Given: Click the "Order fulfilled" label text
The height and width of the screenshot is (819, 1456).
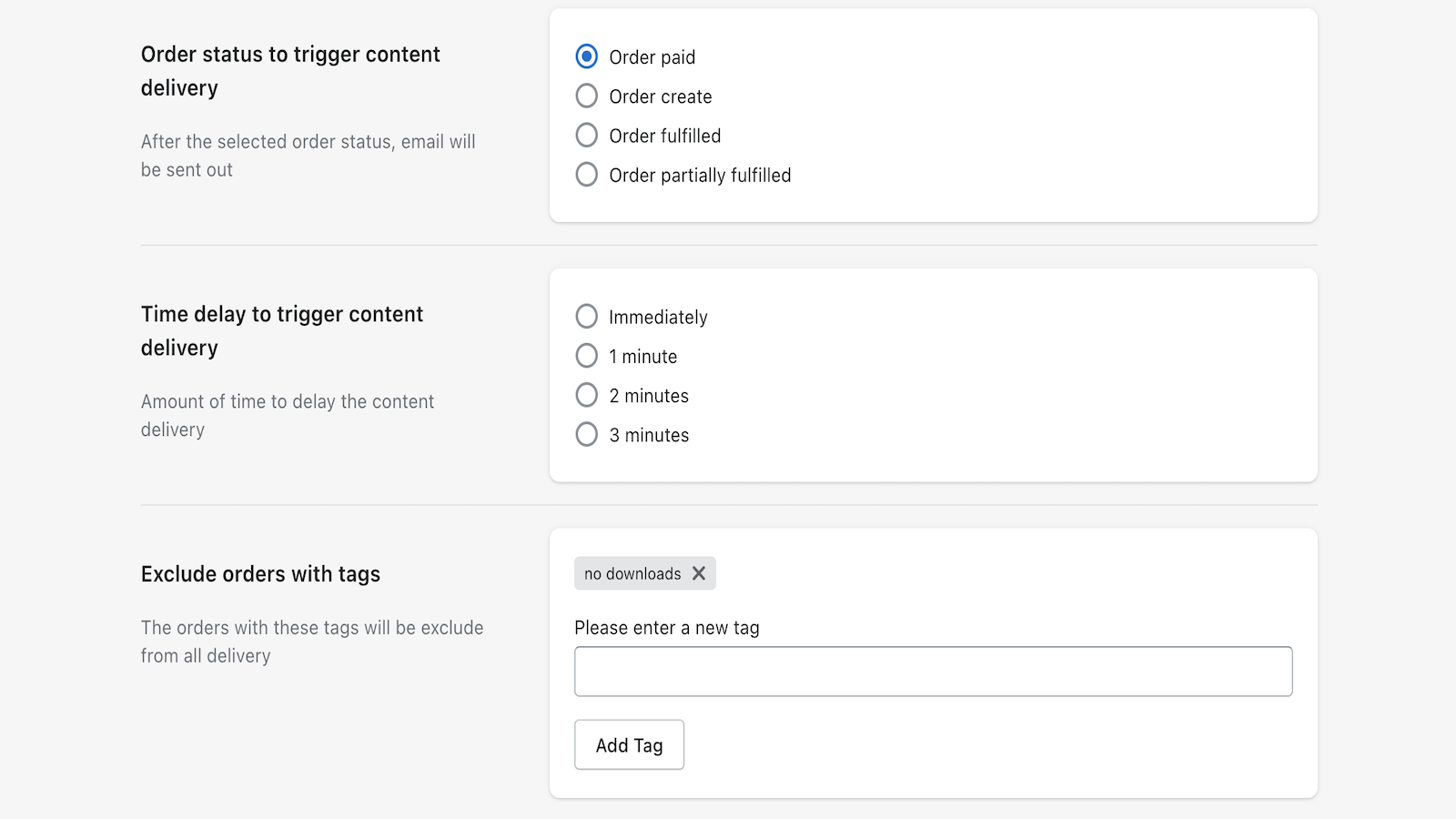Looking at the screenshot, I should [664, 135].
